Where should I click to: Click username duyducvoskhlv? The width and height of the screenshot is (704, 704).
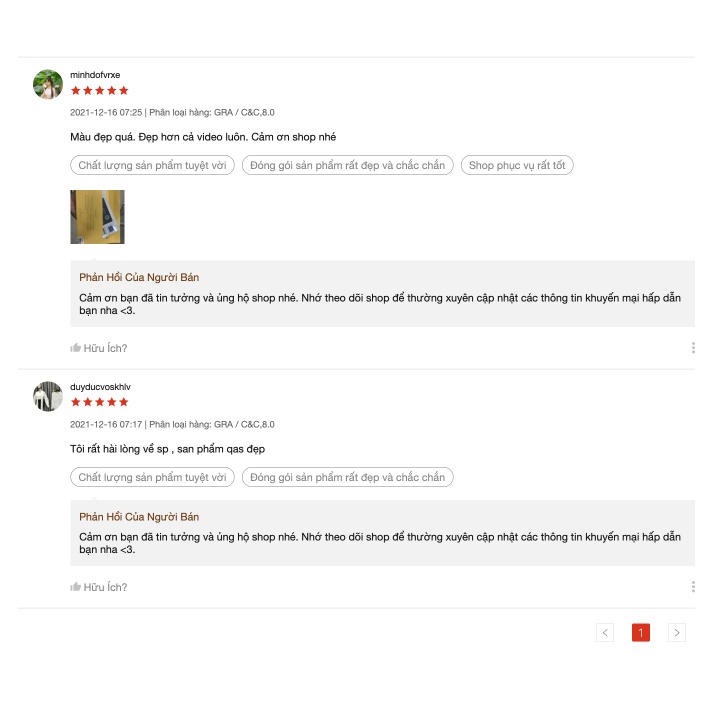pos(100,387)
